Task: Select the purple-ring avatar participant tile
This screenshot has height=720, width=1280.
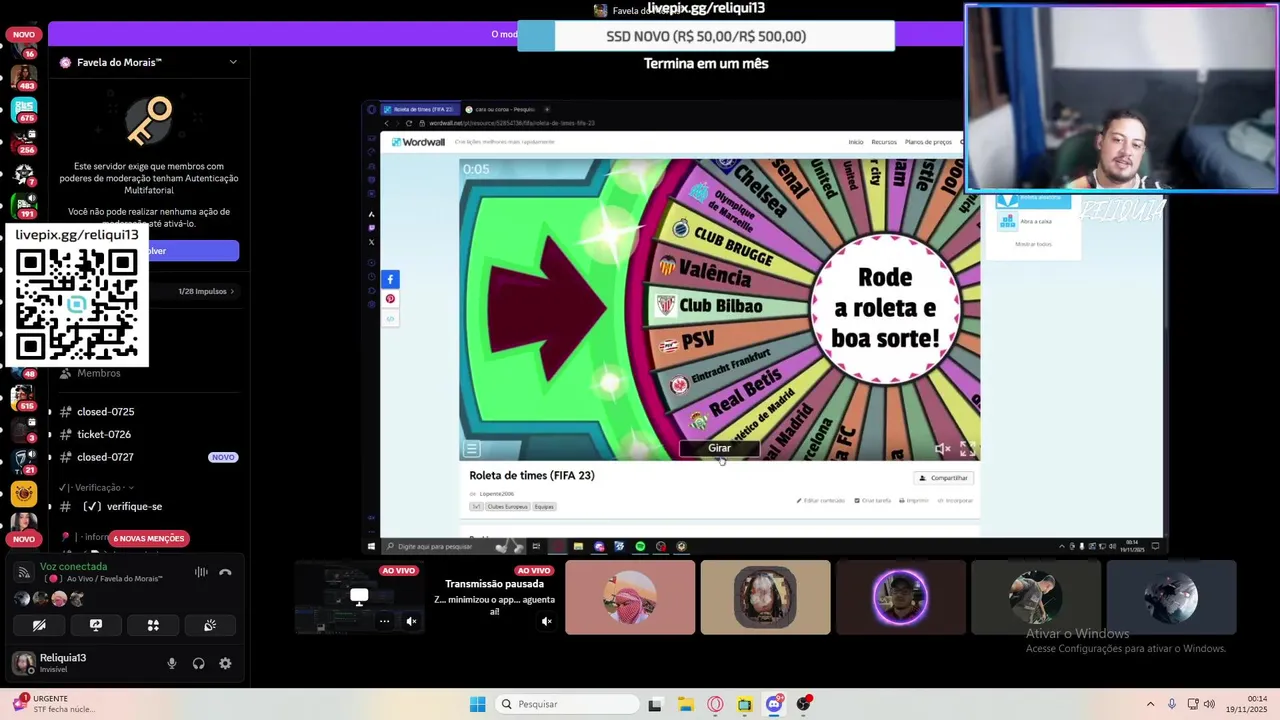Action: [900, 597]
